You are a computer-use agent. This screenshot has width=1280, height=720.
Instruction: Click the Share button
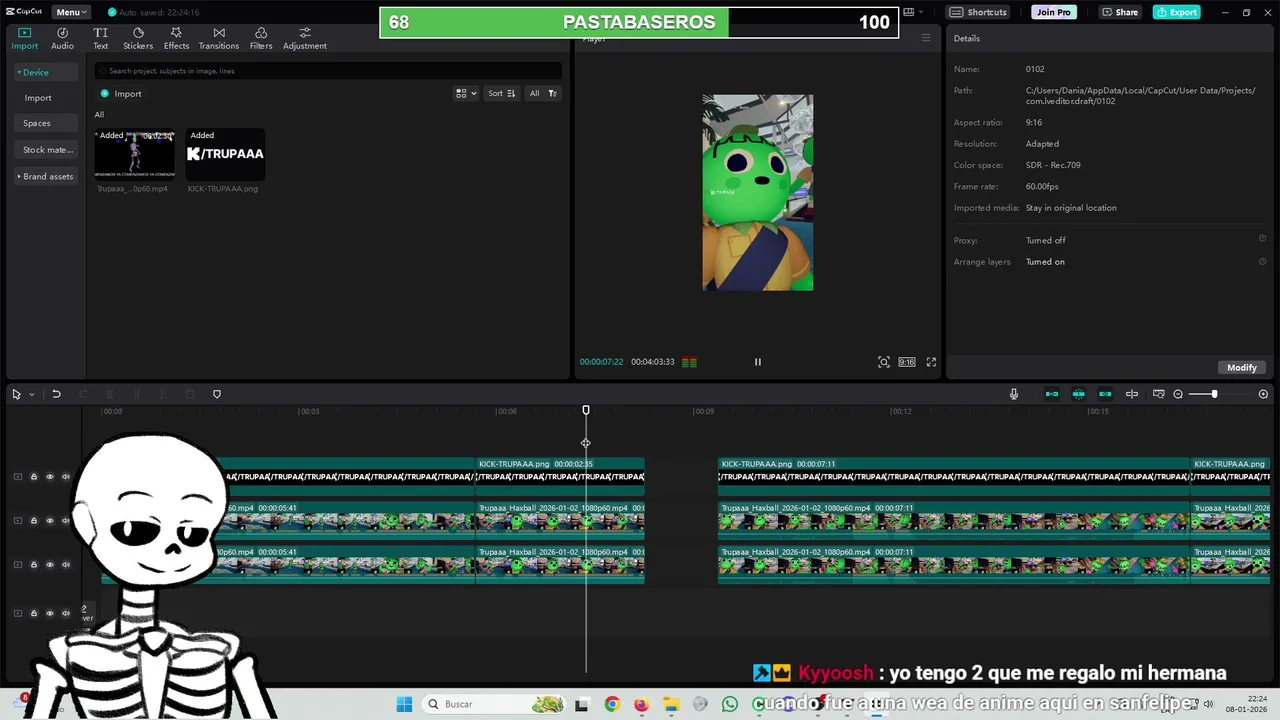[x=1119, y=12]
